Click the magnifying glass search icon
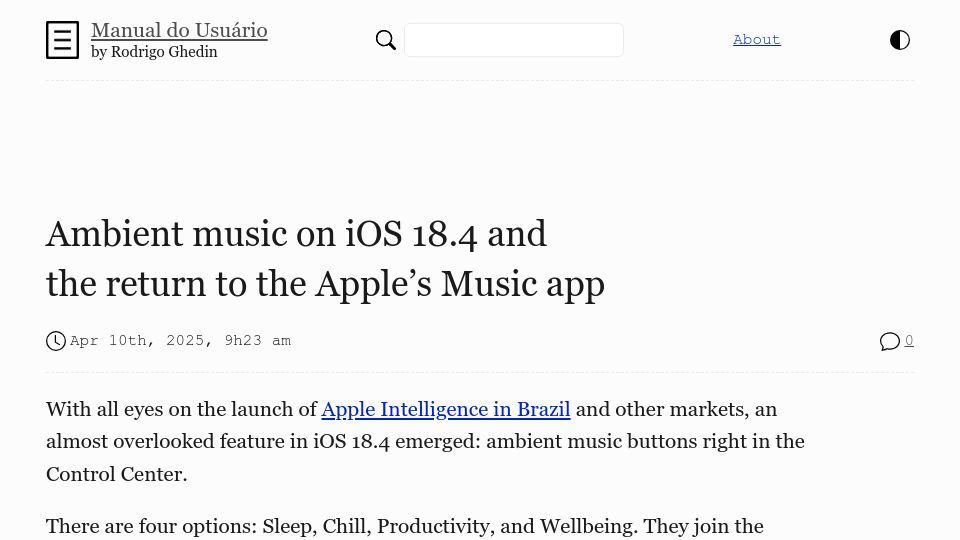Screen dimensions: 960x540 tap(386, 40)
